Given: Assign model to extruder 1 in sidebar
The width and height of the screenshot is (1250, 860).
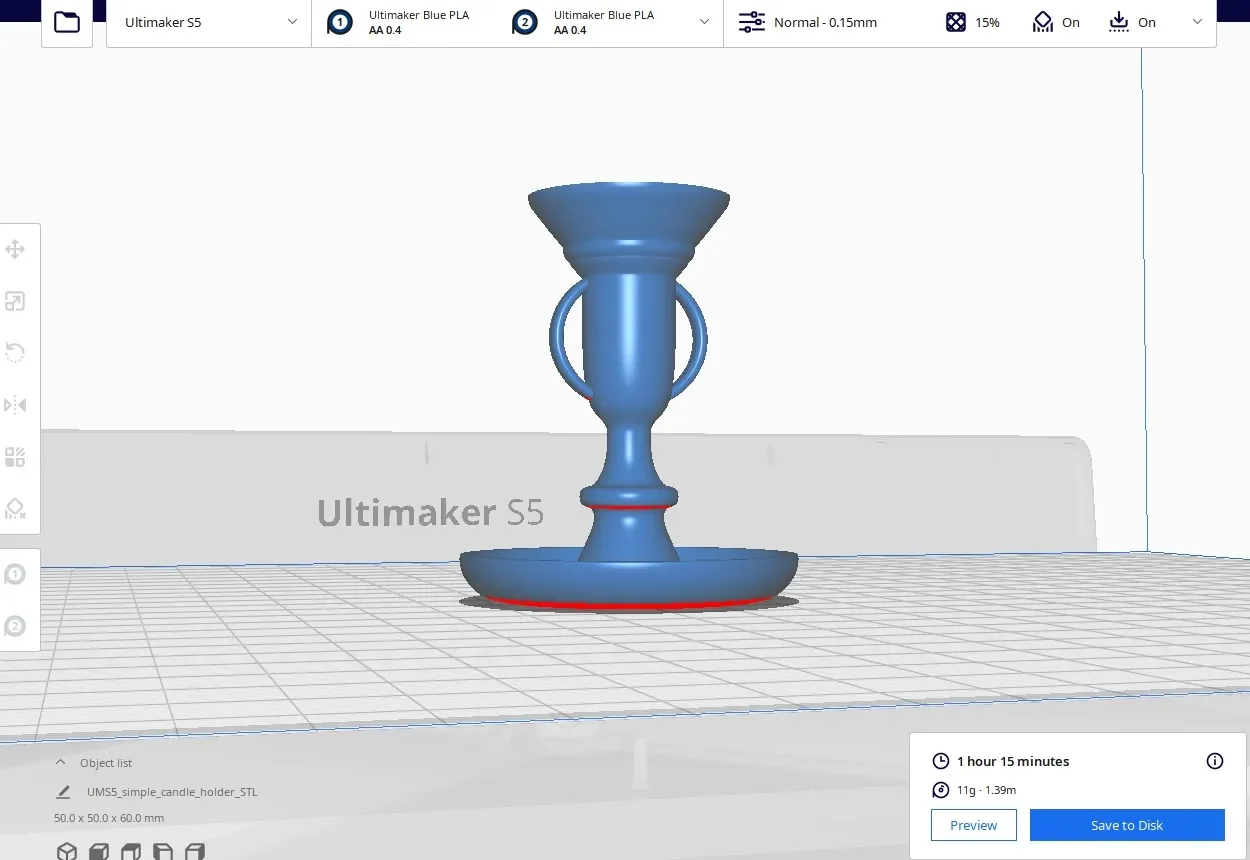Looking at the screenshot, I should [15, 575].
